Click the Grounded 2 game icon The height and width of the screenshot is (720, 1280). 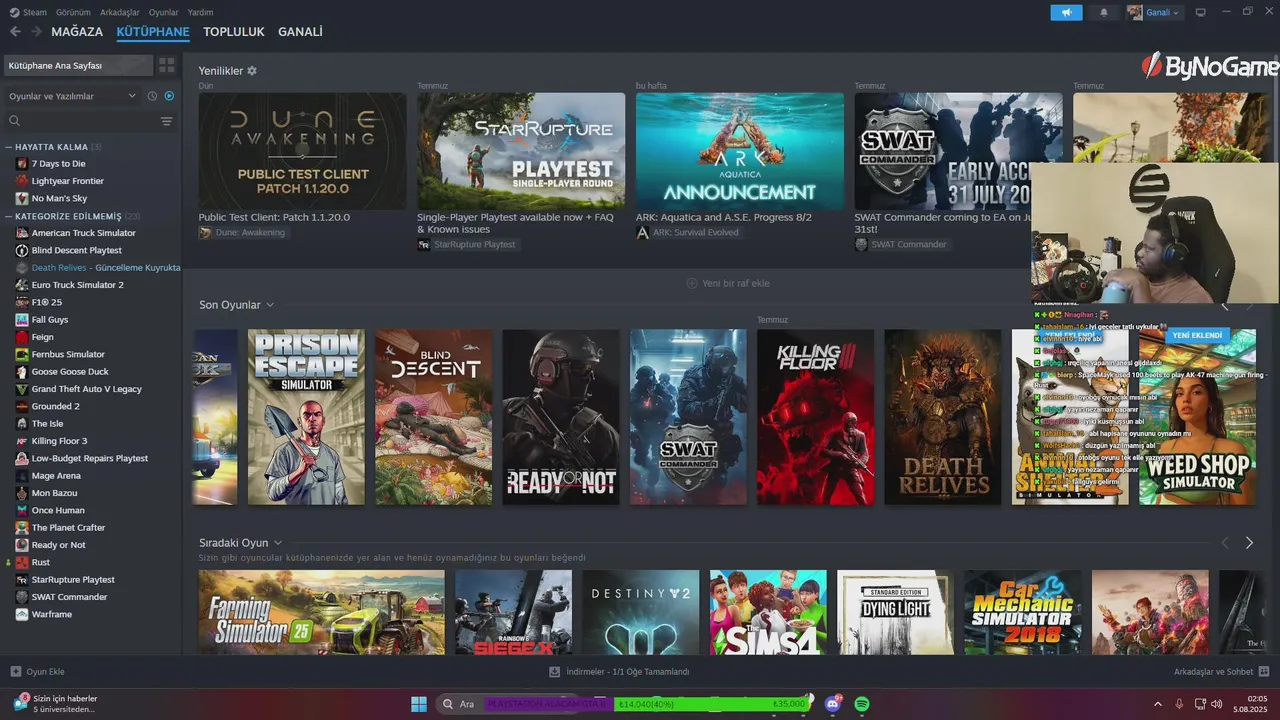coord(22,406)
